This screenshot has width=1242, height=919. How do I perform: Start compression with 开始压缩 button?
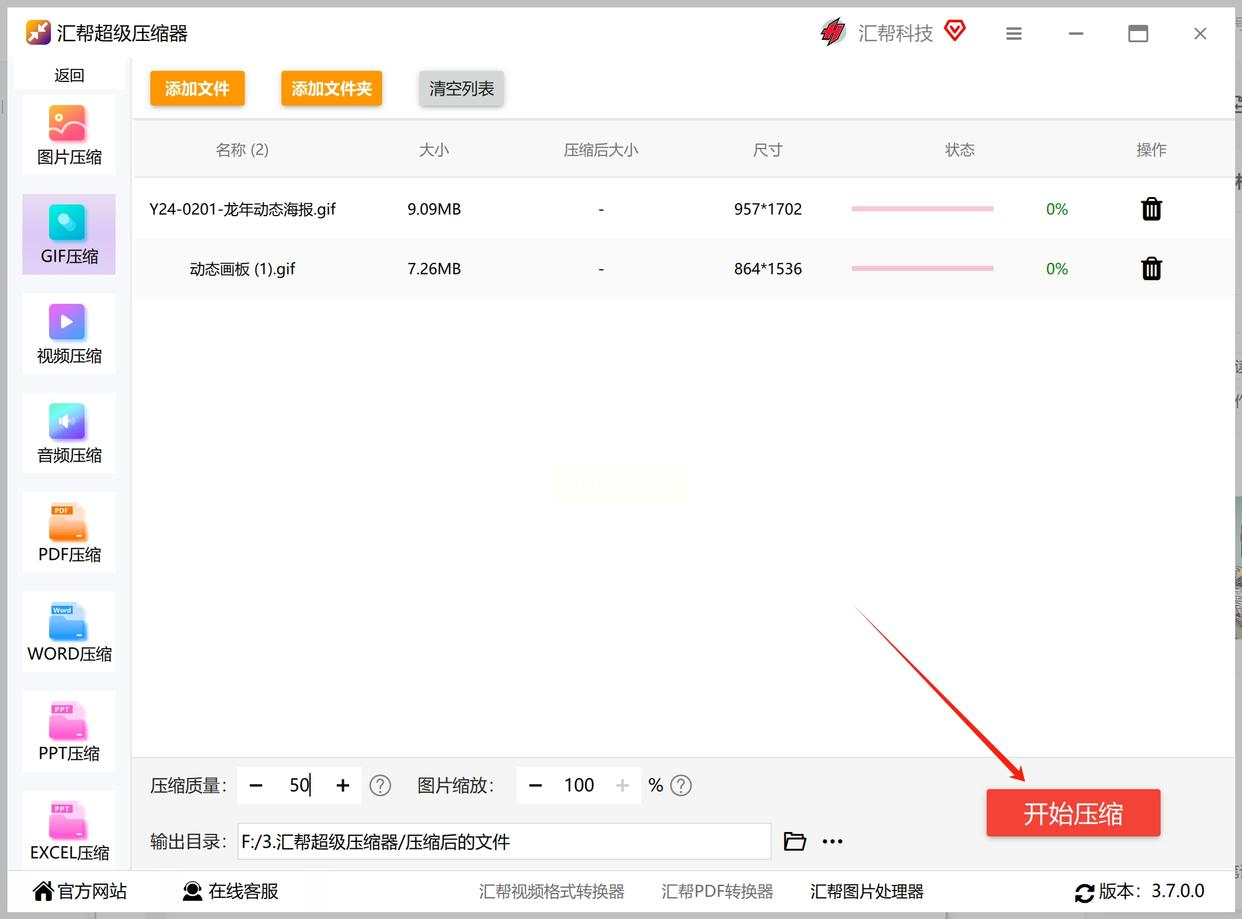[x=1073, y=813]
